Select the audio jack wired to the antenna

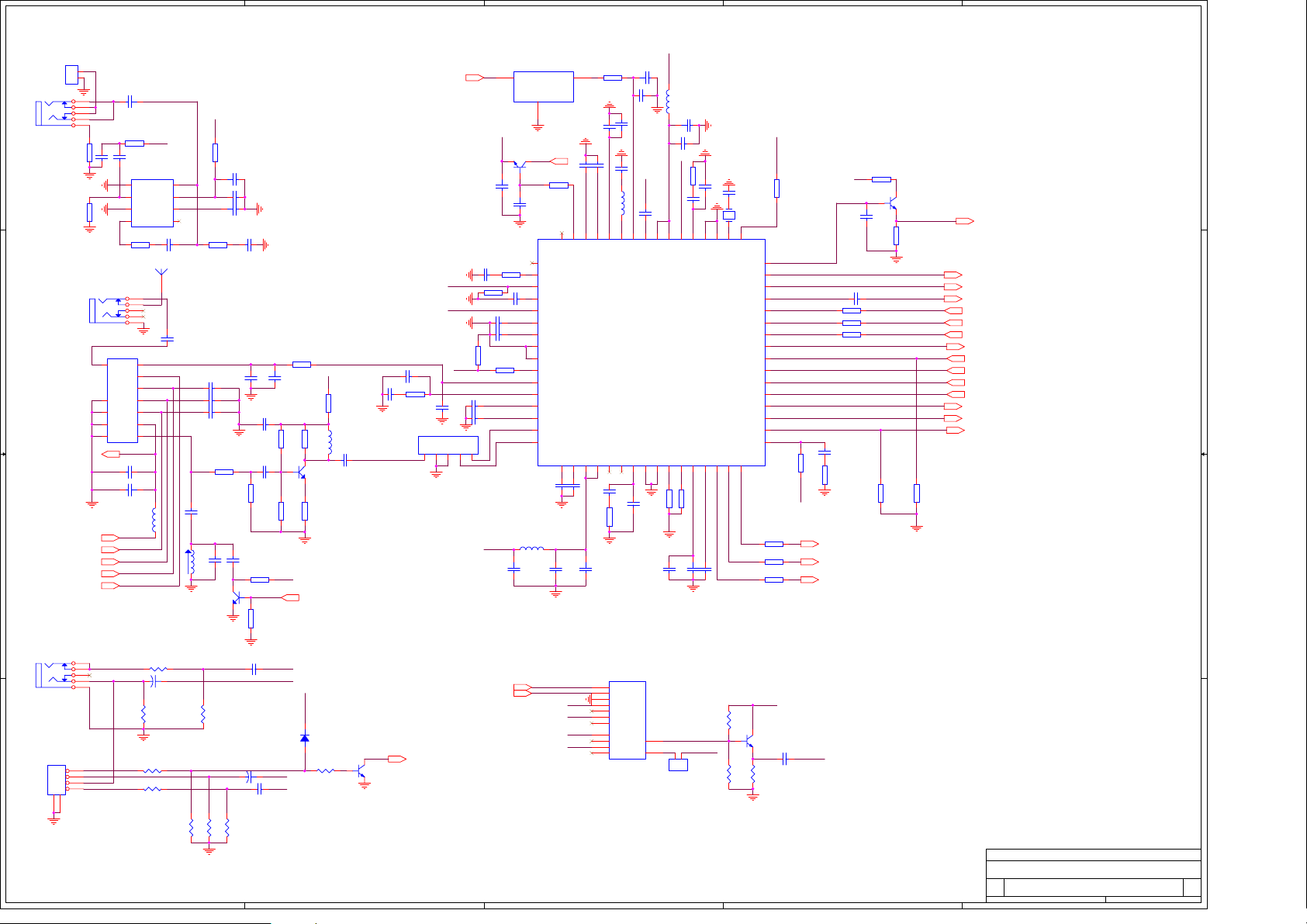[x=110, y=310]
